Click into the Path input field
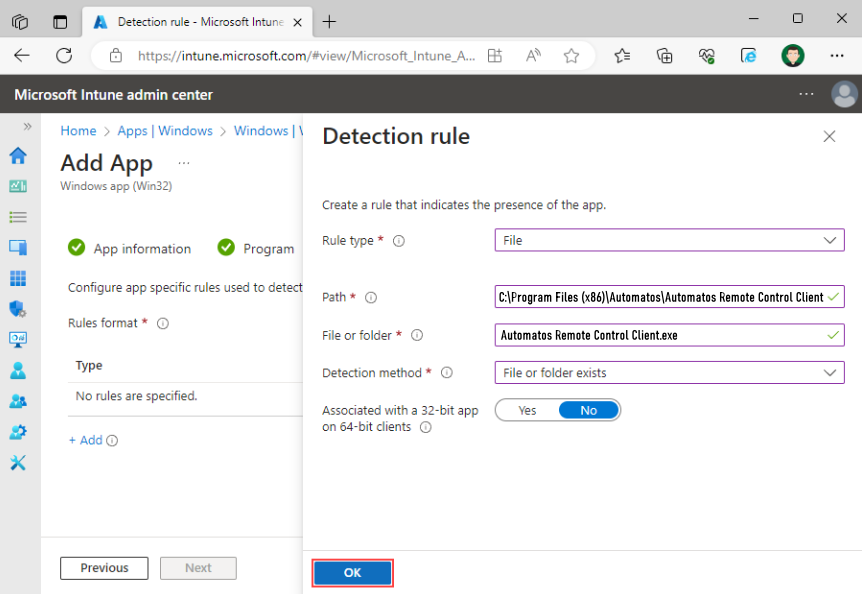 click(669, 297)
